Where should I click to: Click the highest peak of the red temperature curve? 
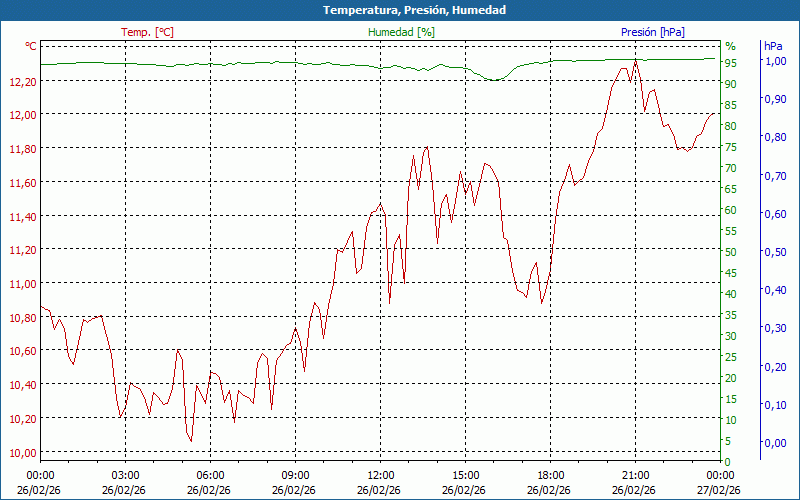[635, 60]
